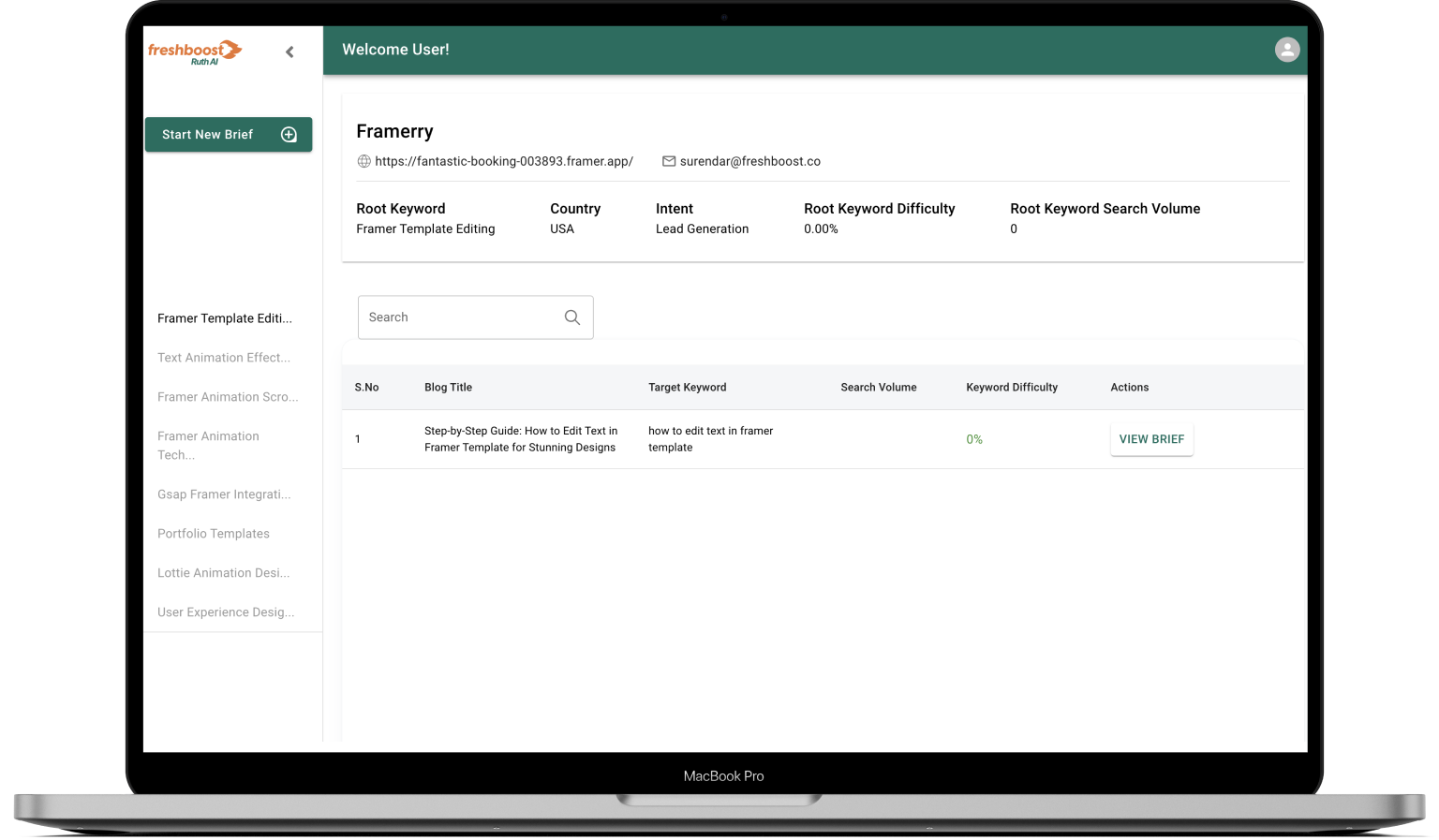Start a new brief
Image resolution: width=1439 pixels, height=840 pixels.
pos(229,135)
